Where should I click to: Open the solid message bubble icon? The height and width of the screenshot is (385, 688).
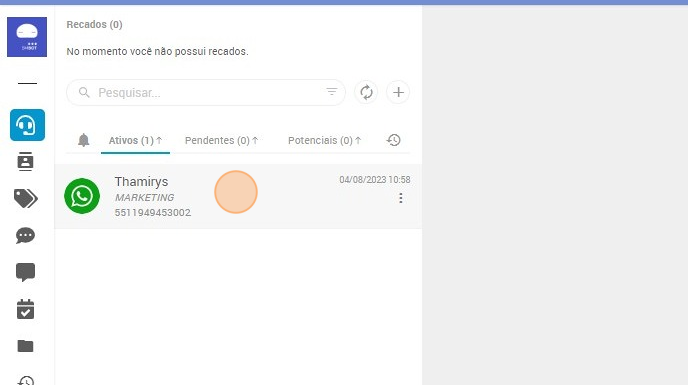(x=25, y=272)
